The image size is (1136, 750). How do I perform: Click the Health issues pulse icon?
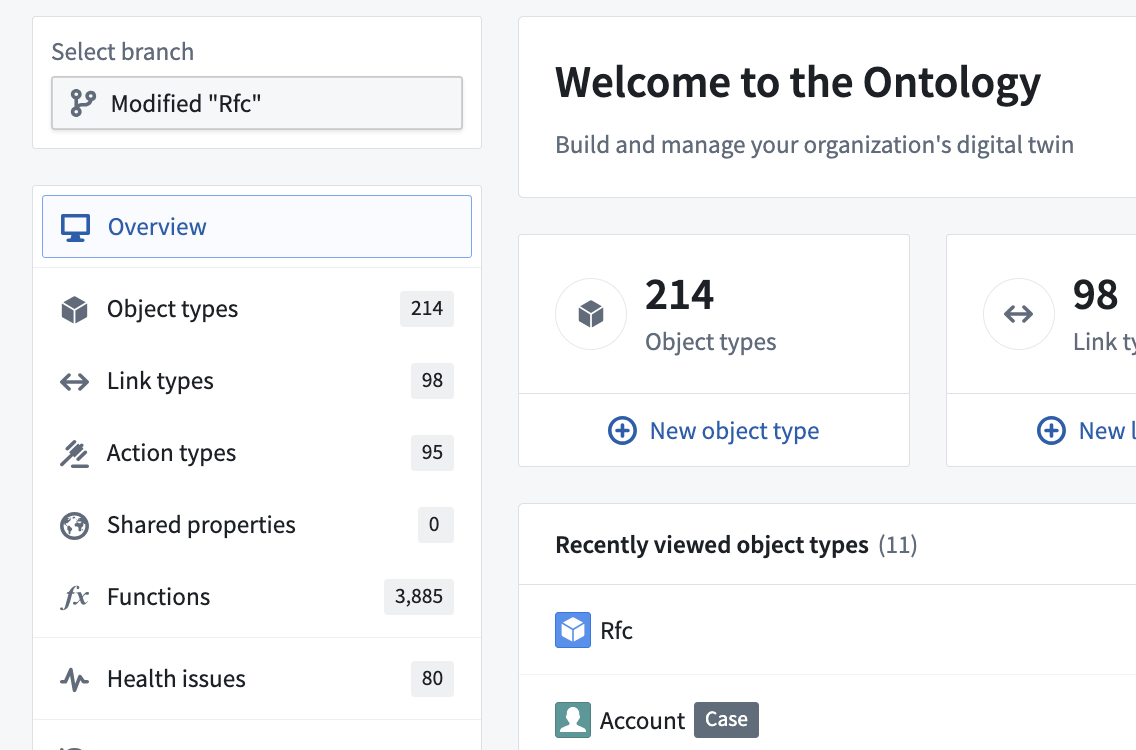(x=75, y=679)
